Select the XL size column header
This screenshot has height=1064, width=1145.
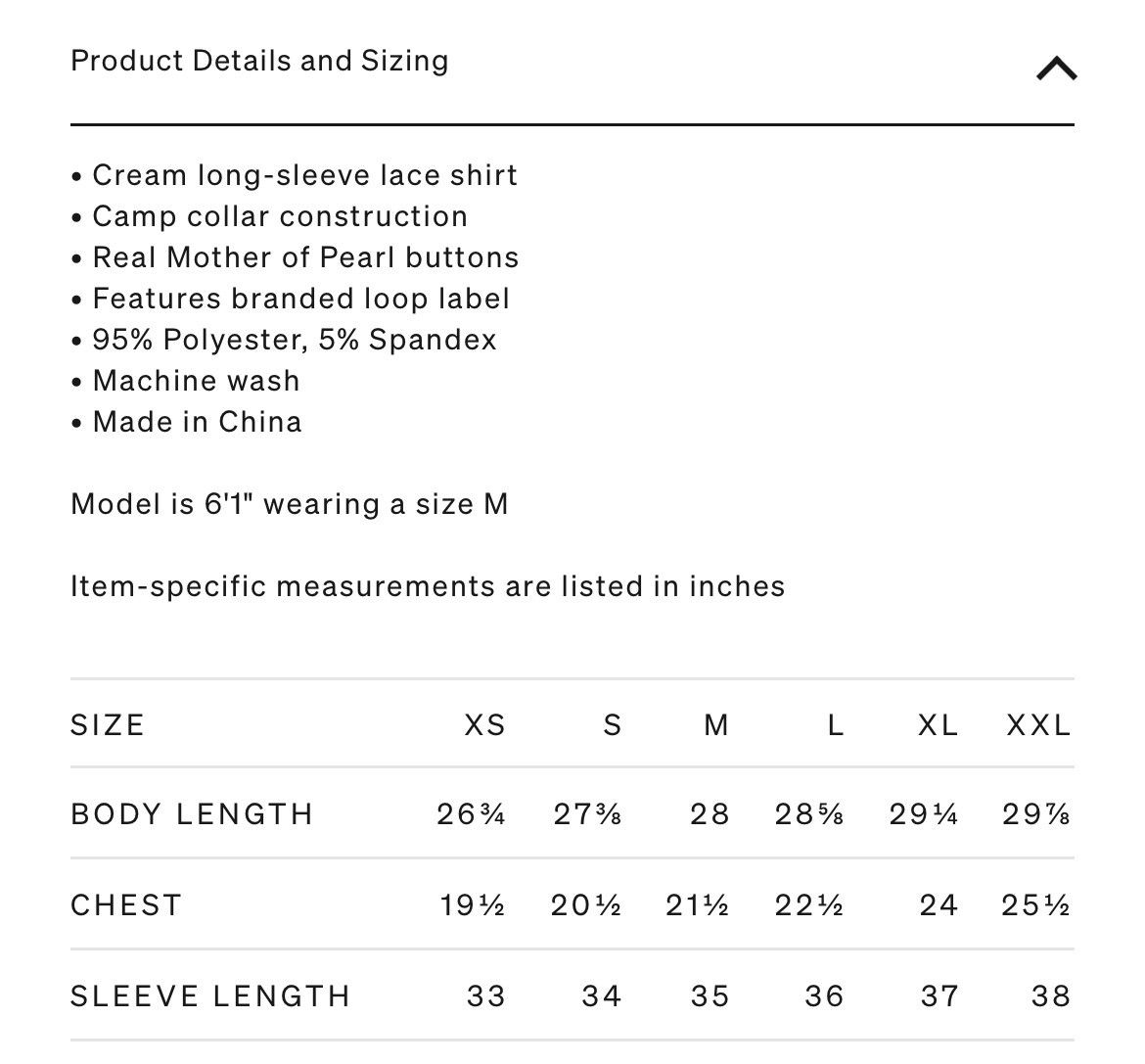[938, 725]
